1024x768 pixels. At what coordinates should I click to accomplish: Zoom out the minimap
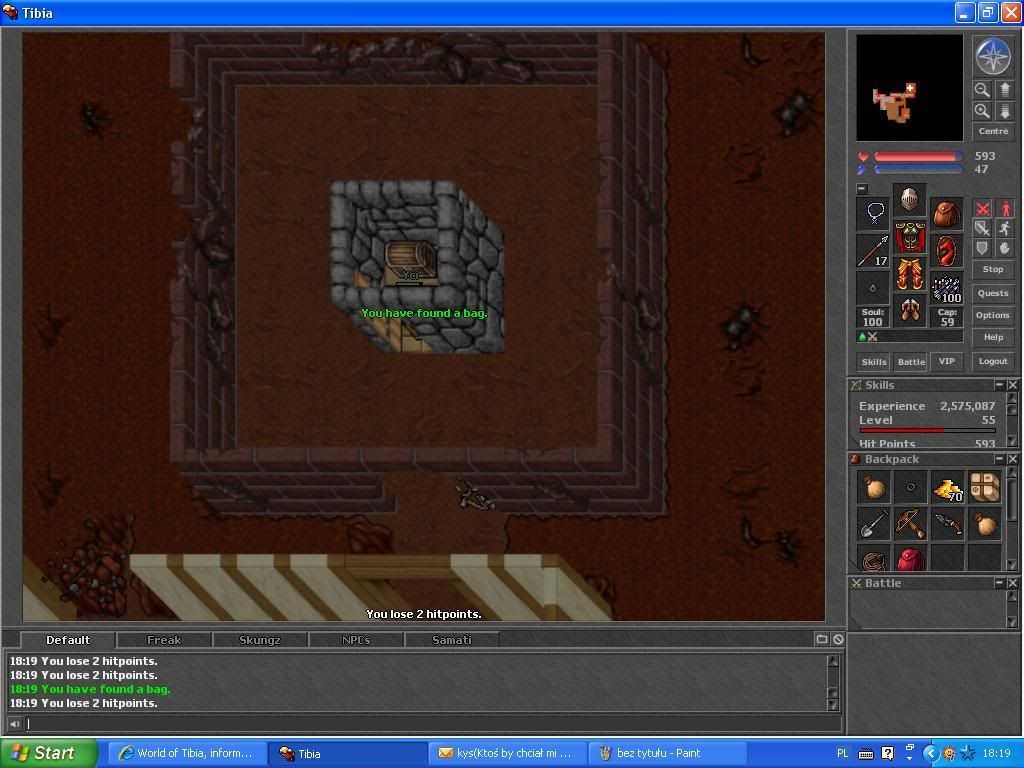pyautogui.click(x=982, y=89)
